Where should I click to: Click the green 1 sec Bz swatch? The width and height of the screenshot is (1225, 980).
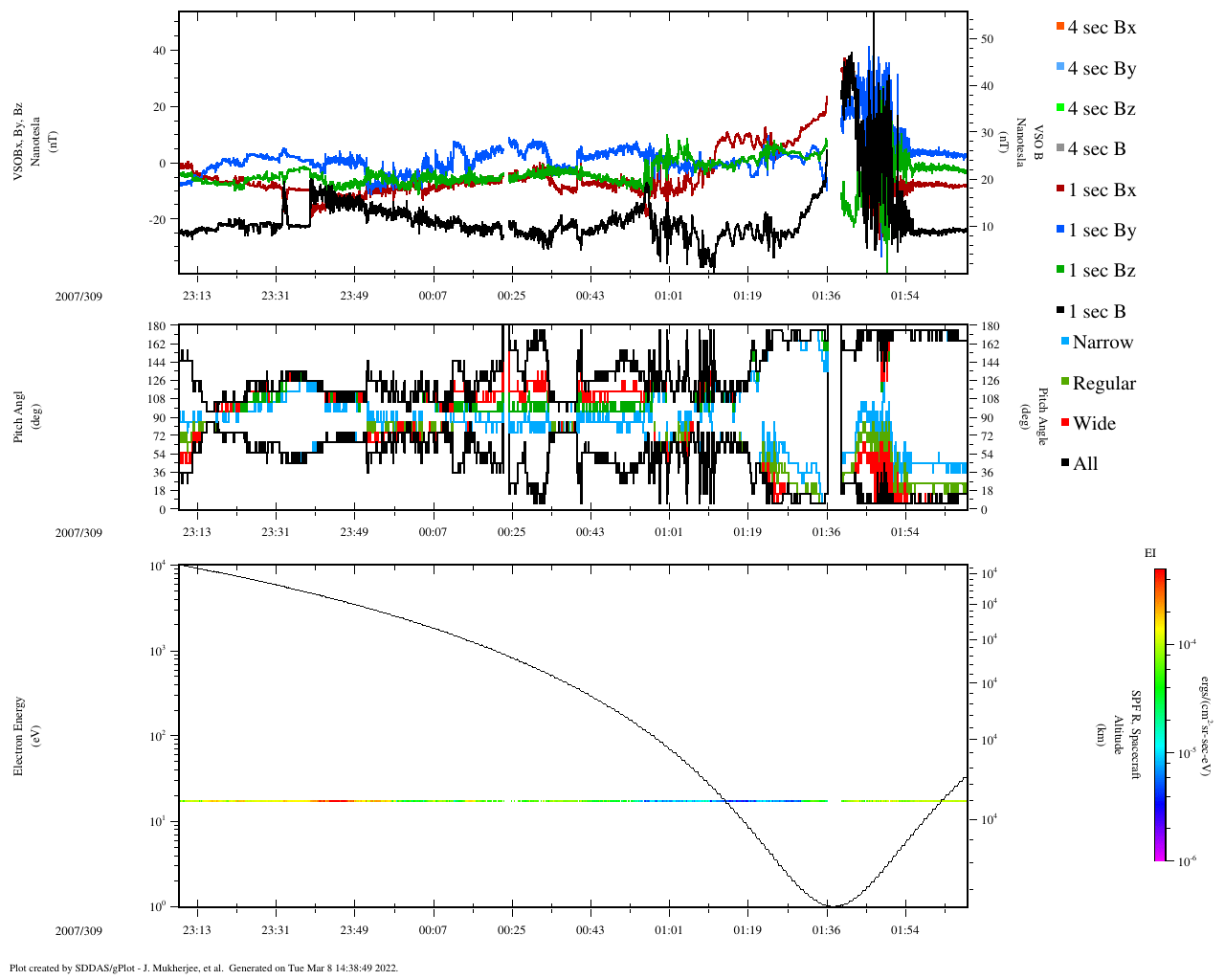pyautogui.click(x=1059, y=269)
